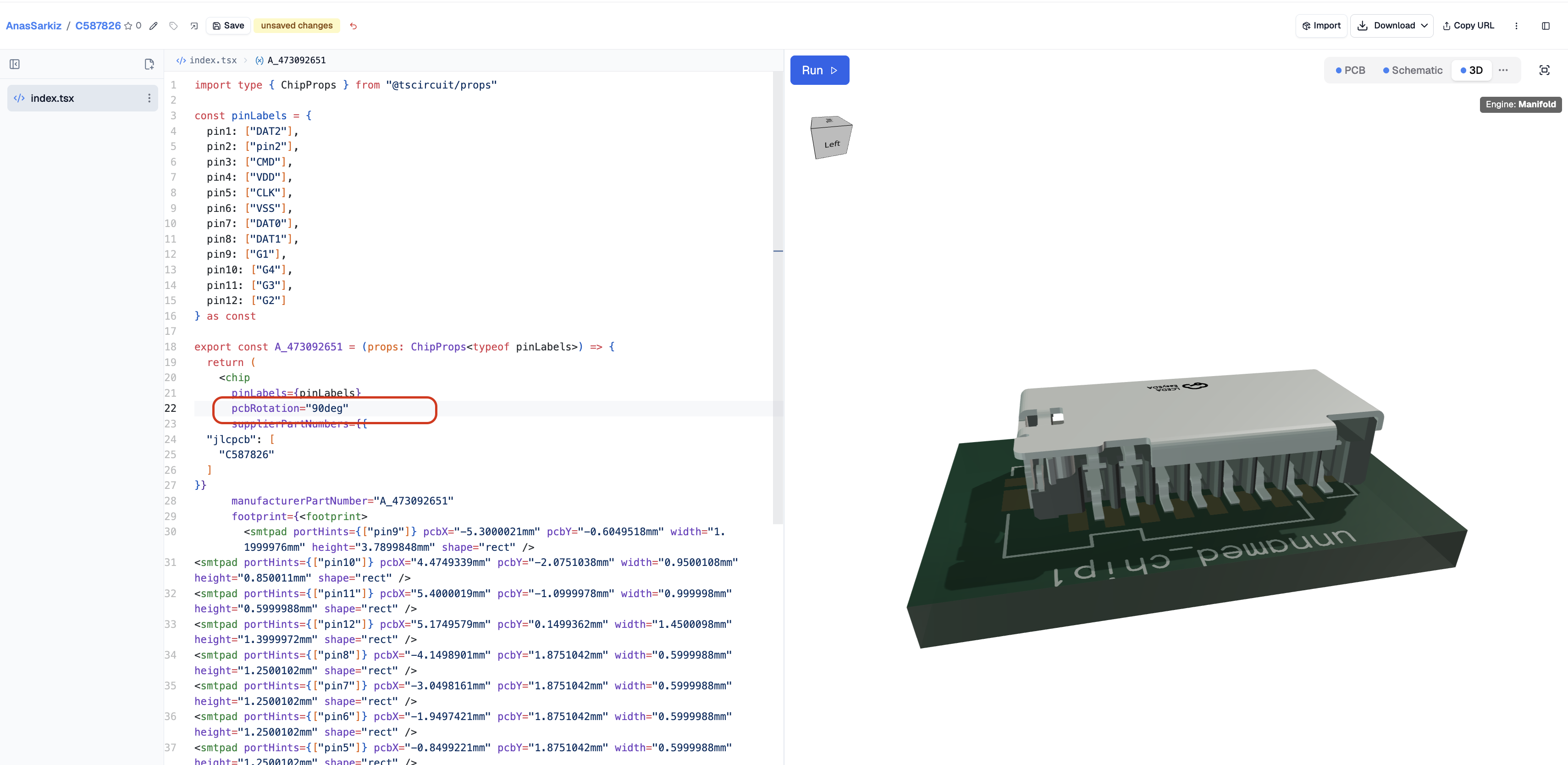Switch to the Schematic tab
The height and width of the screenshot is (765, 1568).
click(x=1413, y=70)
